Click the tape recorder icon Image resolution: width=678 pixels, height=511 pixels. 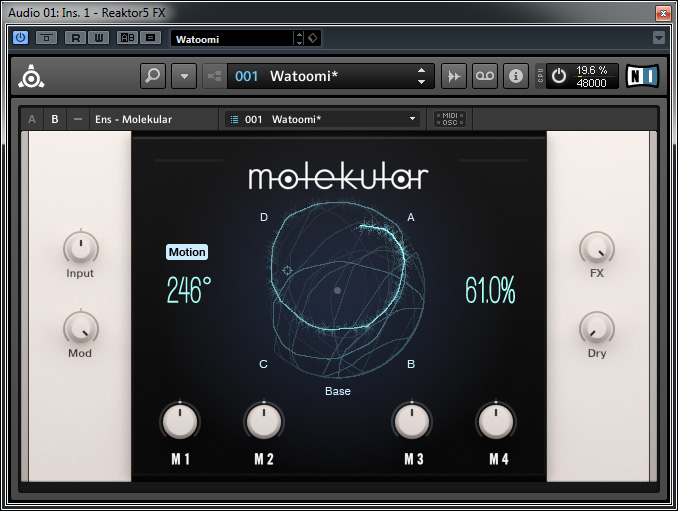coord(485,76)
